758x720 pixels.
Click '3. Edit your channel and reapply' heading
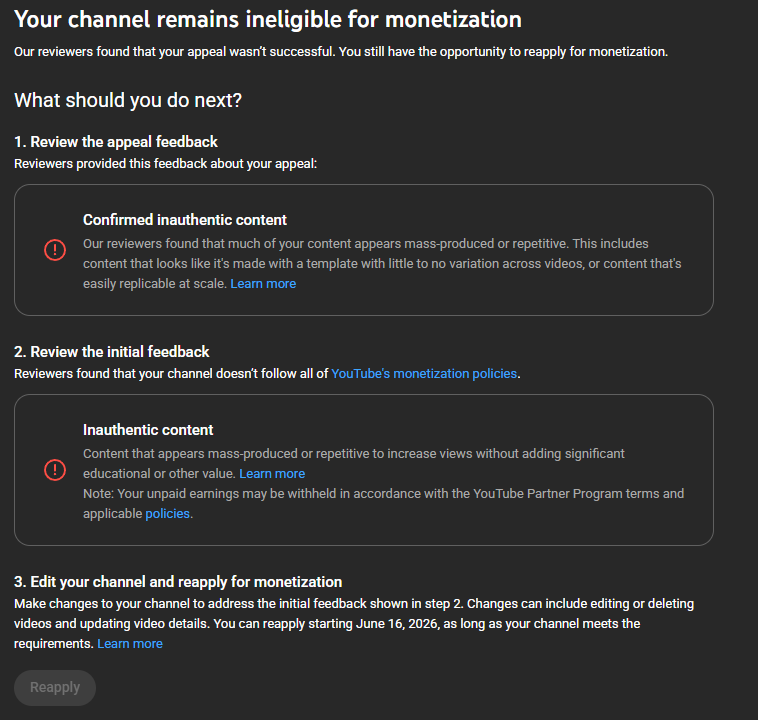(x=178, y=582)
